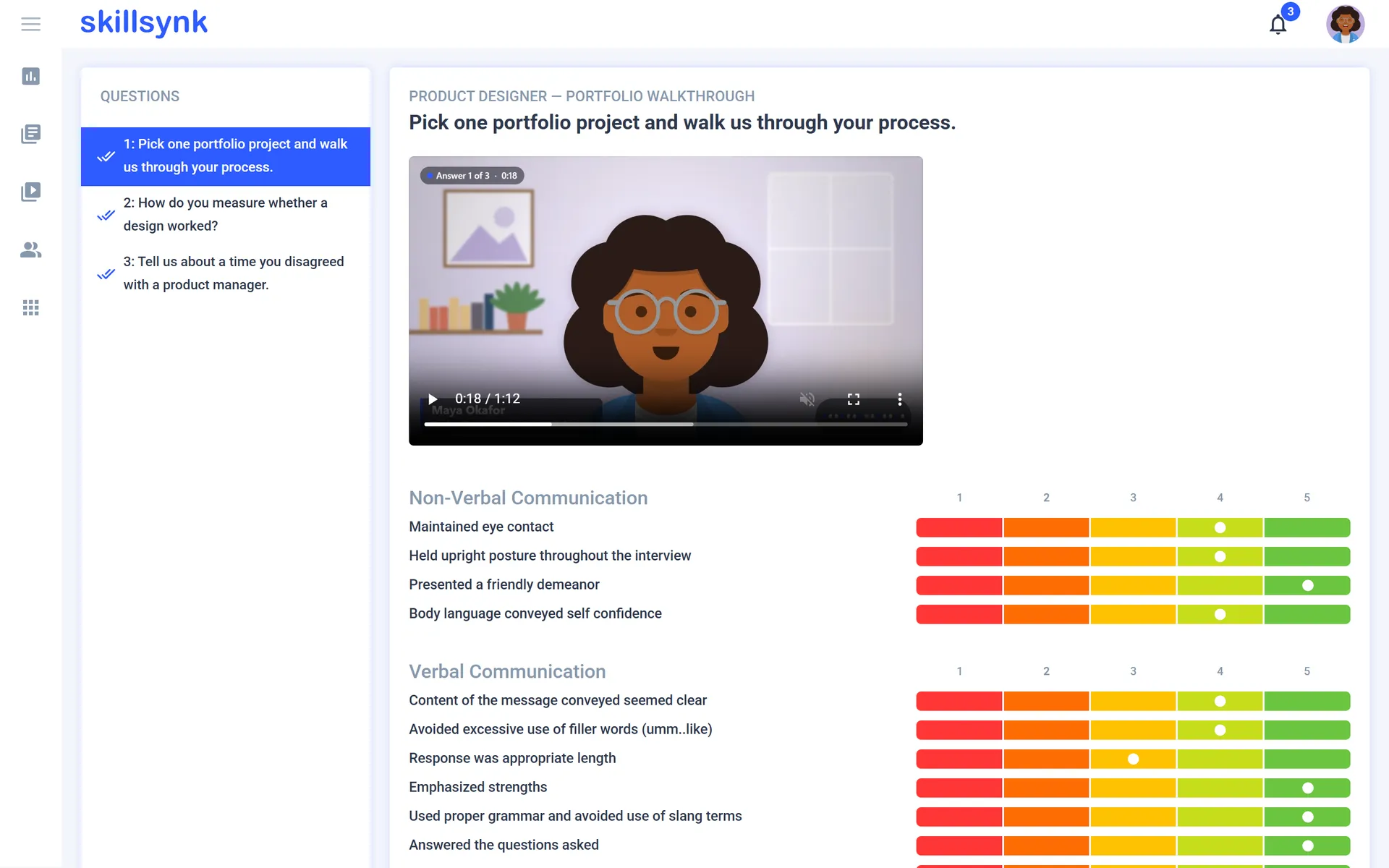Open the notifications bell
This screenshot has height=868, width=1389.
(1278, 25)
